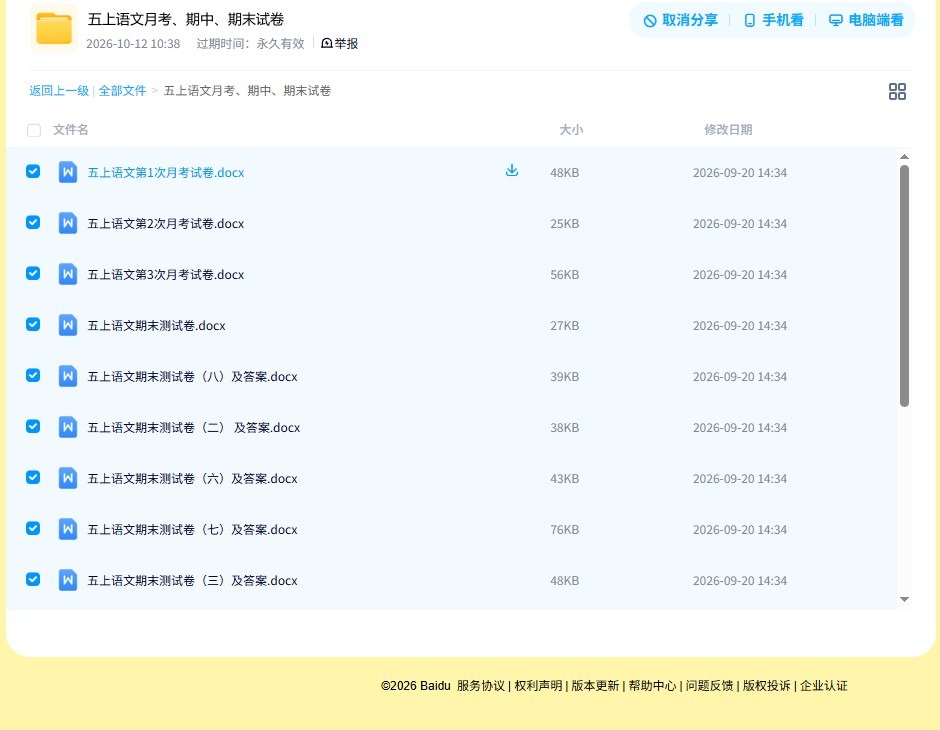Click Word icon of 期末测试卷（八）及答案.docx
The width and height of the screenshot is (940, 730).
(x=68, y=376)
